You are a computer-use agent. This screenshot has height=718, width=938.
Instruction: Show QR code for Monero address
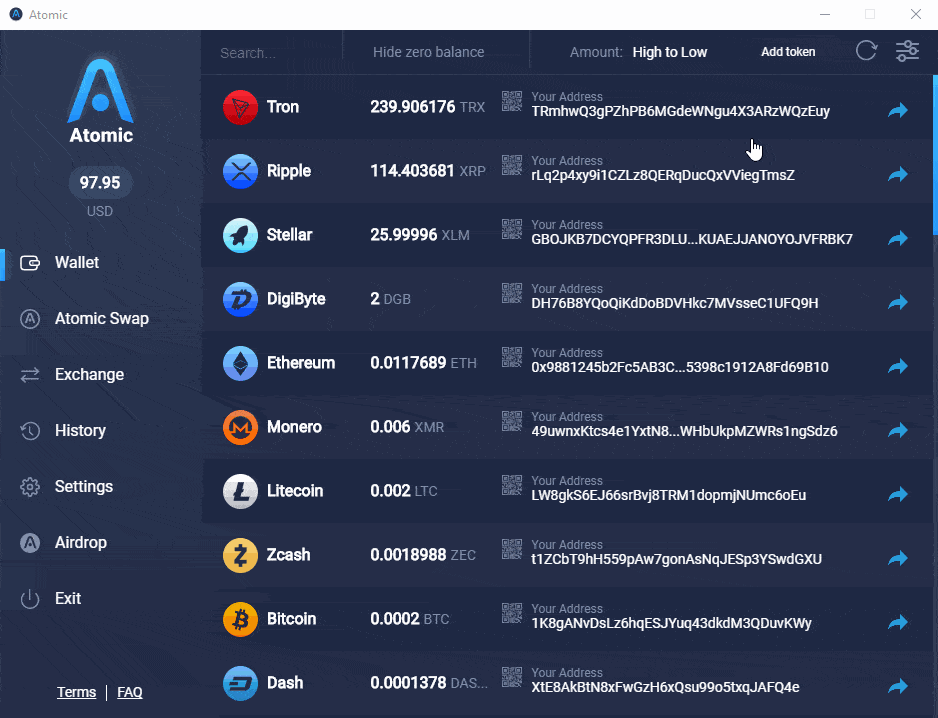(511, 421)
